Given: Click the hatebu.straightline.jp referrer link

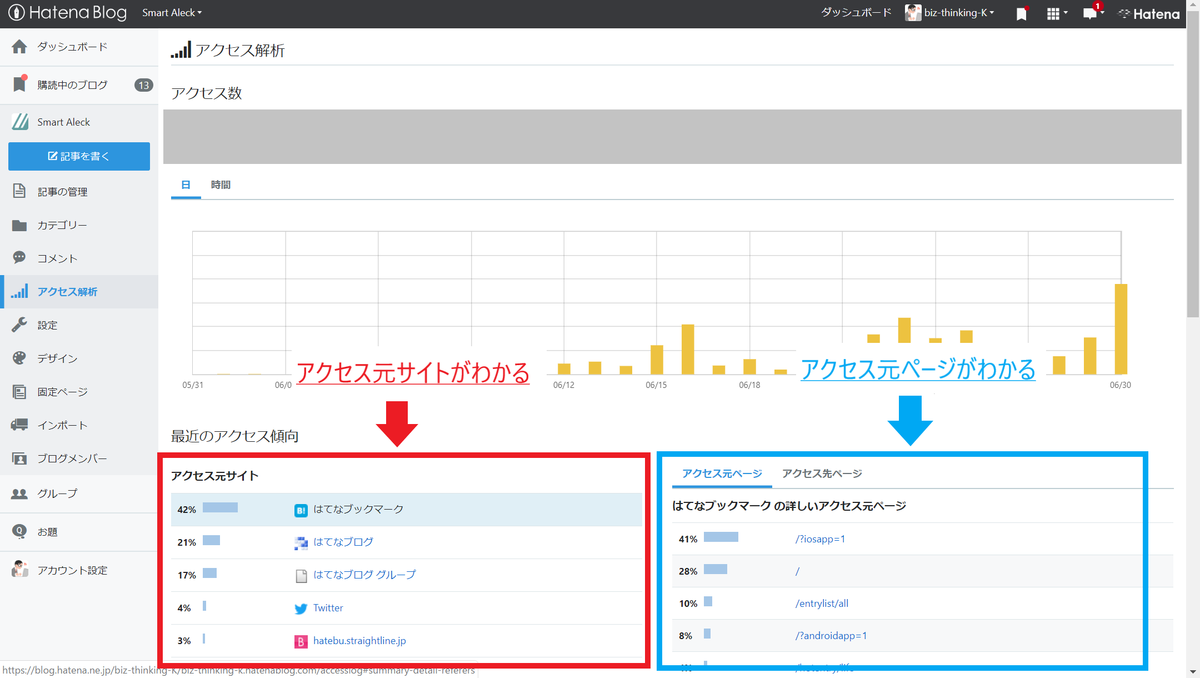Looking at the screenshot, I should [360, 641].
